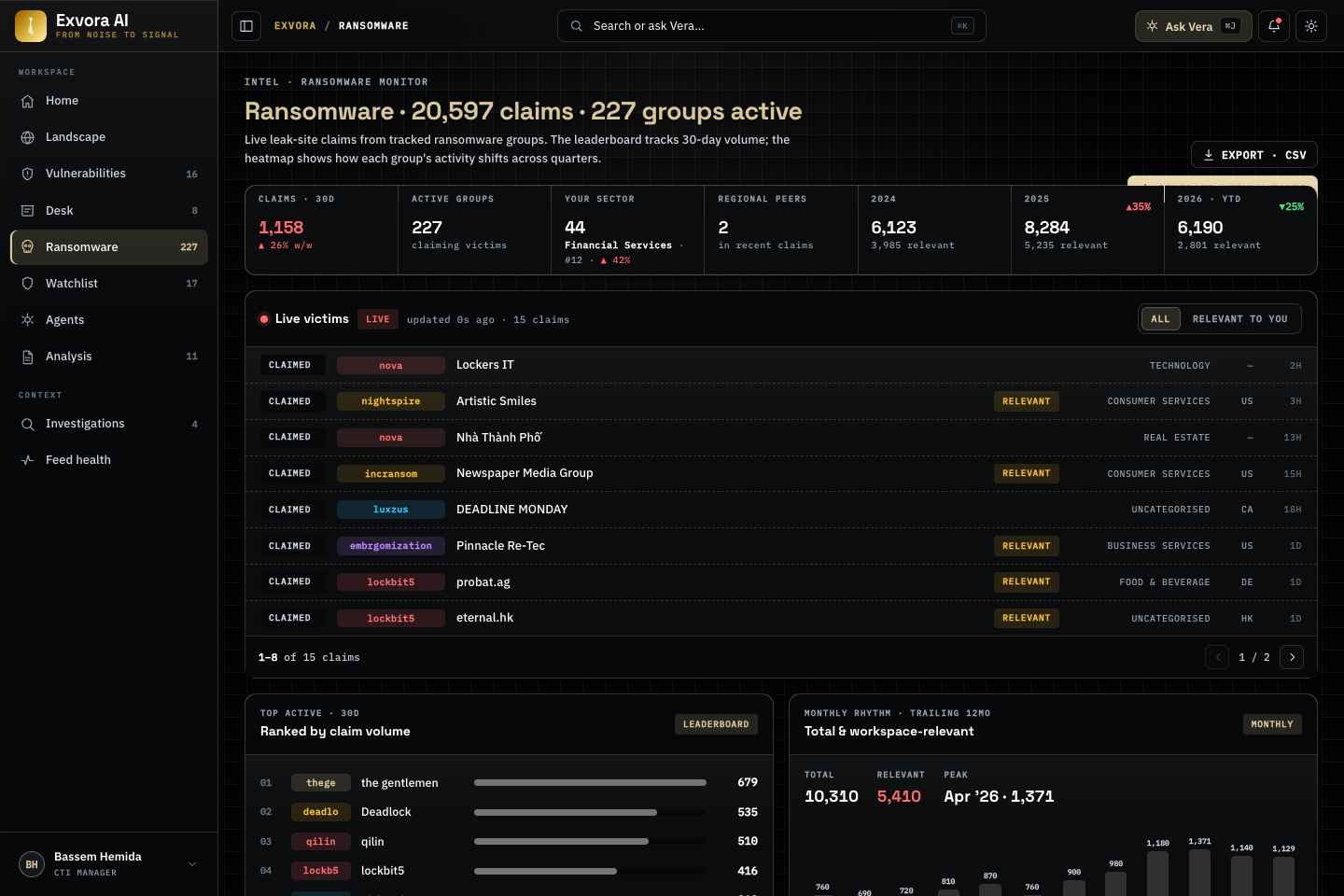Screen dimensions: 1344x896
Task: Click the Home house icon
Action: click(x=28, y=101)
